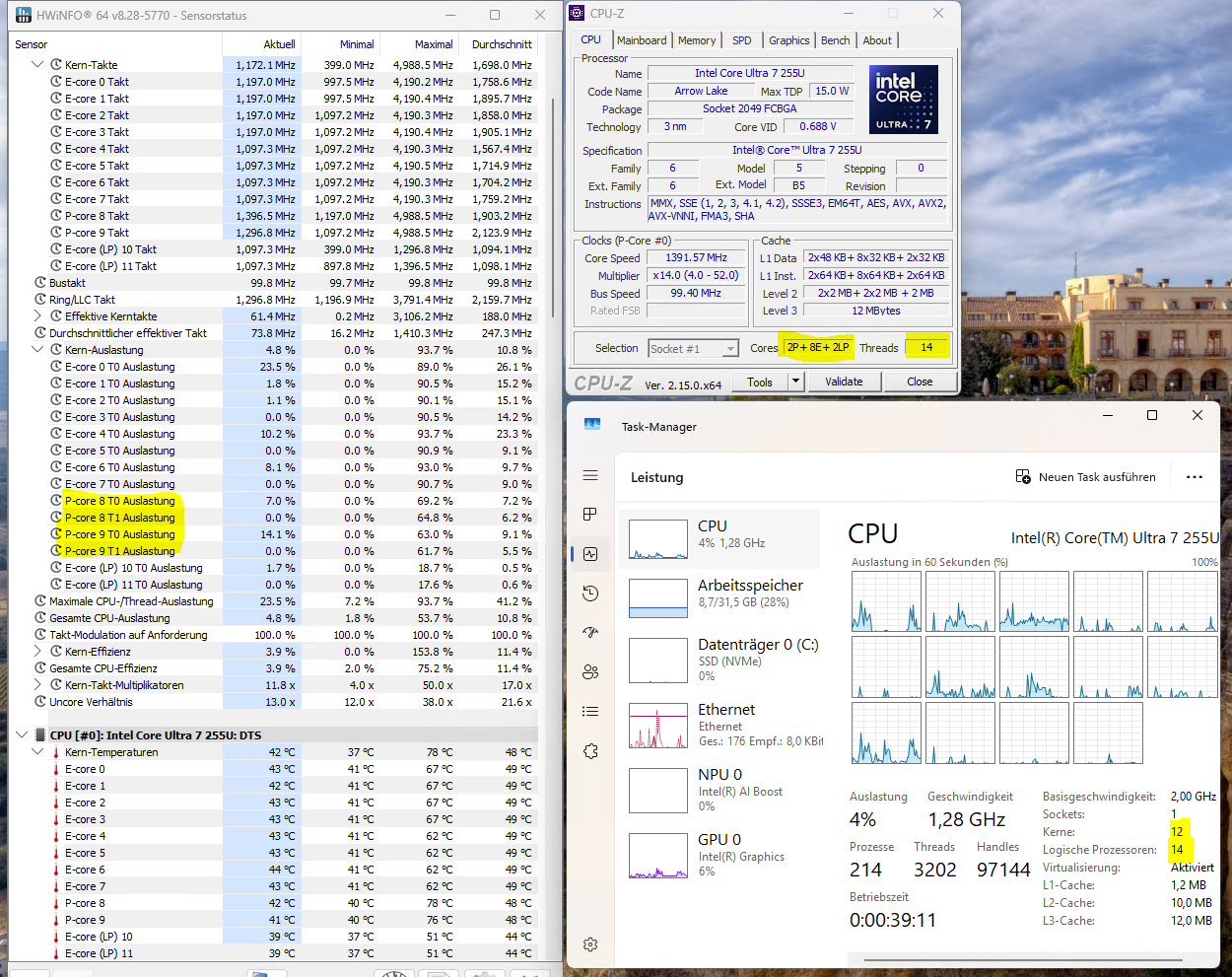Click the Minimal column header
The image size is (1232, 977).
point(340,44)
